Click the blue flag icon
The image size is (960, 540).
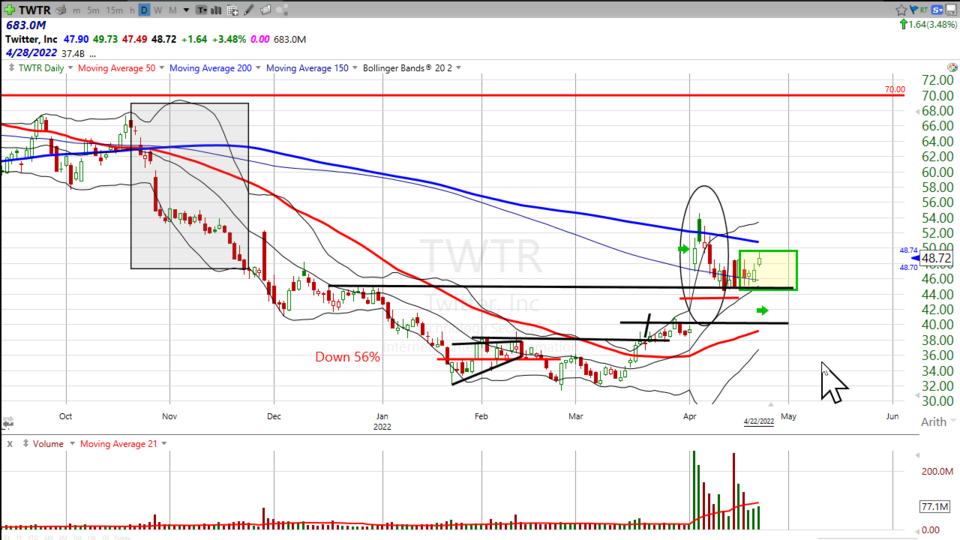[913, 9]
